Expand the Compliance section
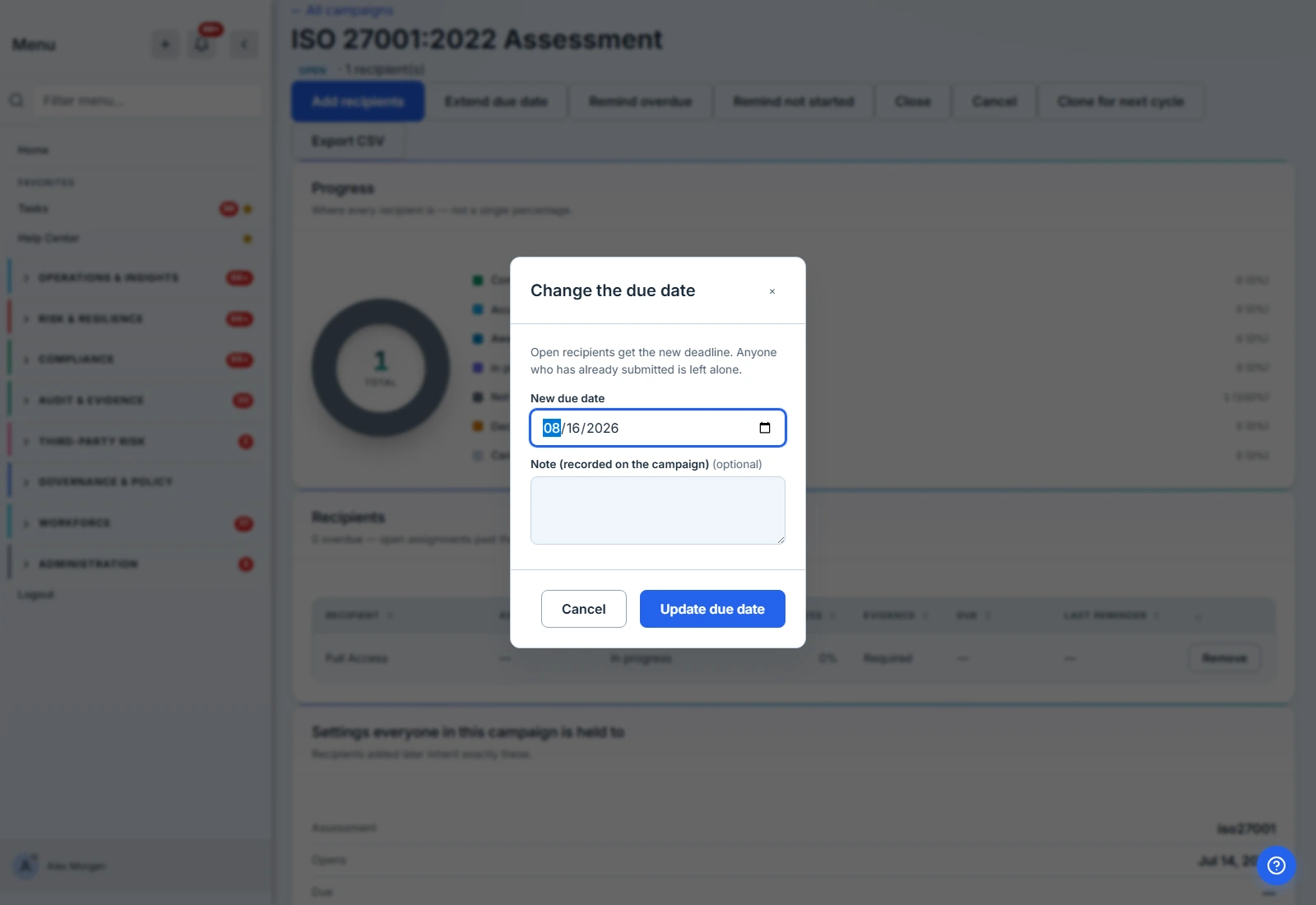This screenshot has width=1316, height=905. [136, 360]
